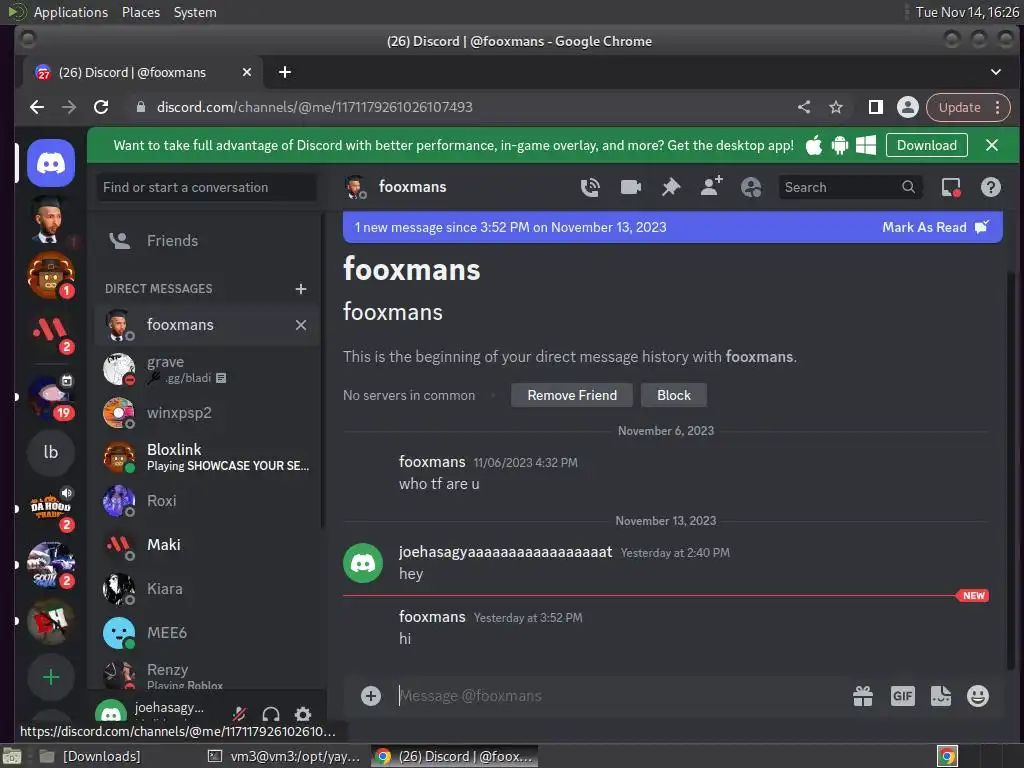Open the emoji picker
This screenshot has height=768, width=1024.
[978, 696]
